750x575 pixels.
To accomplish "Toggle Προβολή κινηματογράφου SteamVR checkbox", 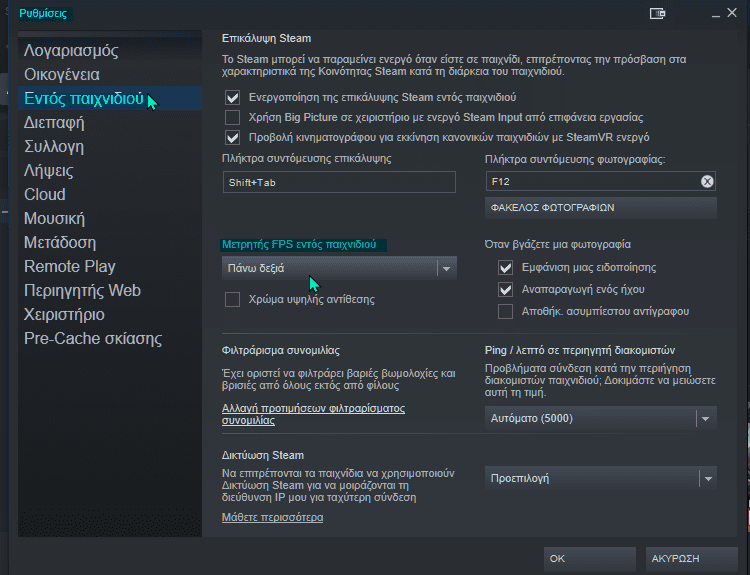I will pos(232,137).
